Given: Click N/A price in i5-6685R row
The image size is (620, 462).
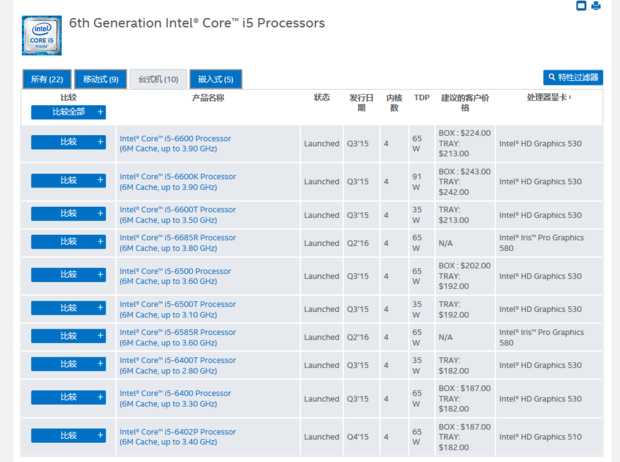Looking at the screenshot, I should (x=445, y=243).
